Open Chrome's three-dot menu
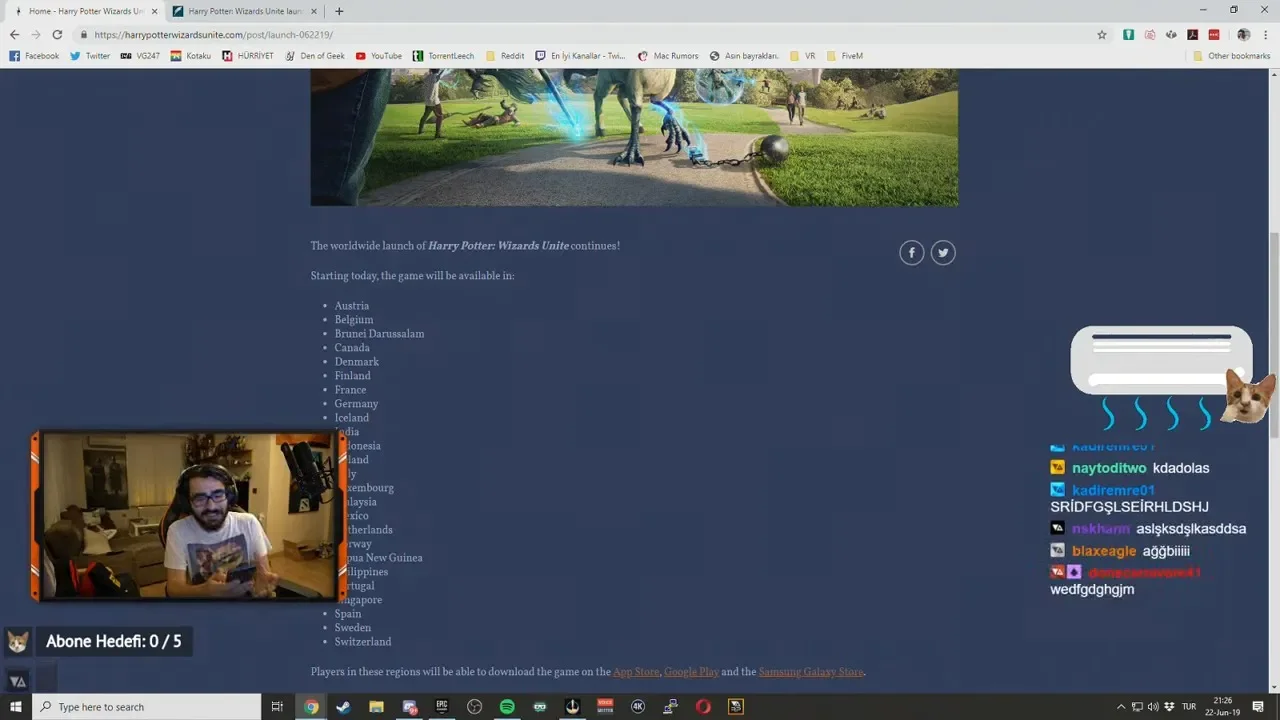 1264,34
